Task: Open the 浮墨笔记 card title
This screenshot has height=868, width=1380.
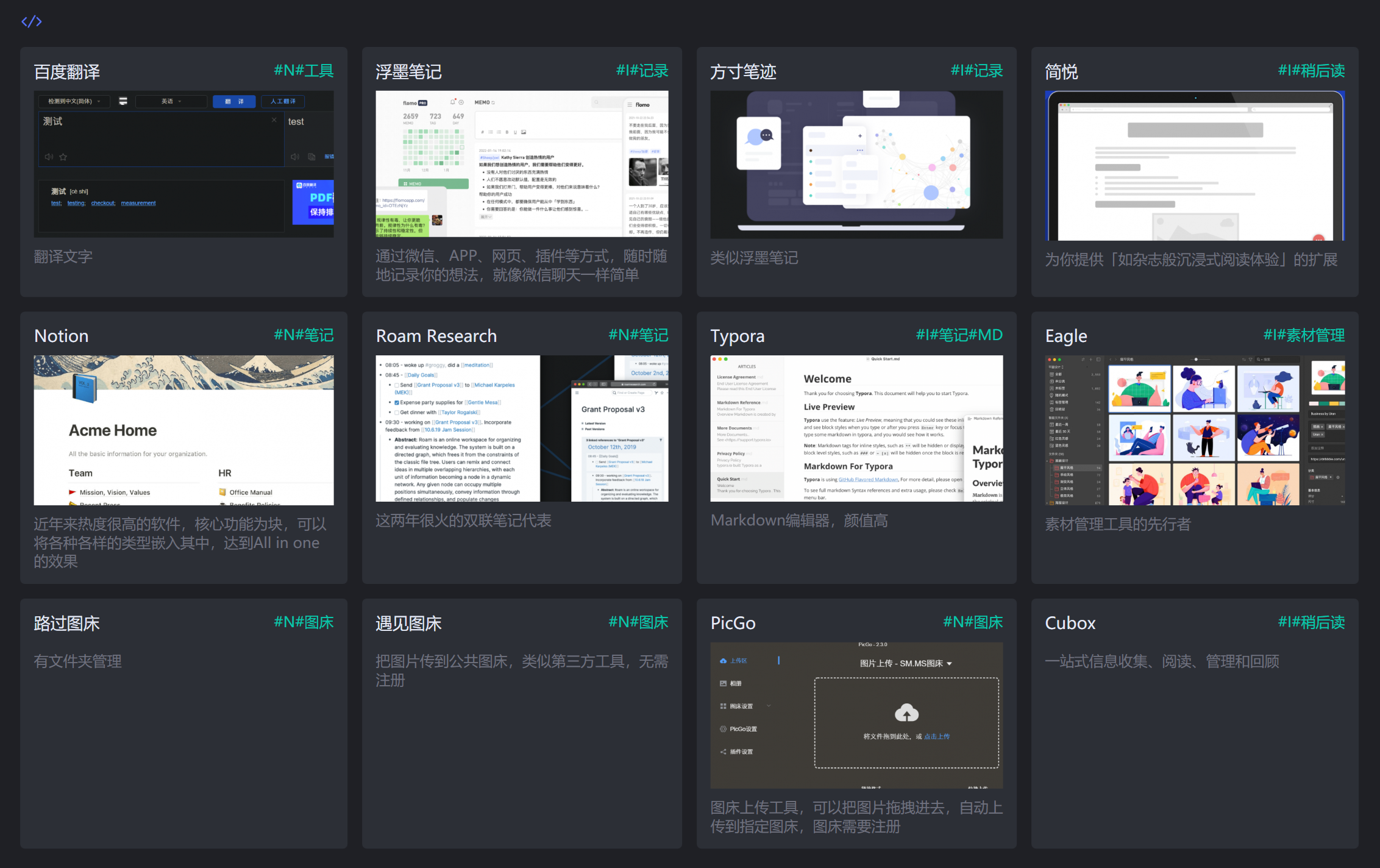Action: coord(409,72)
